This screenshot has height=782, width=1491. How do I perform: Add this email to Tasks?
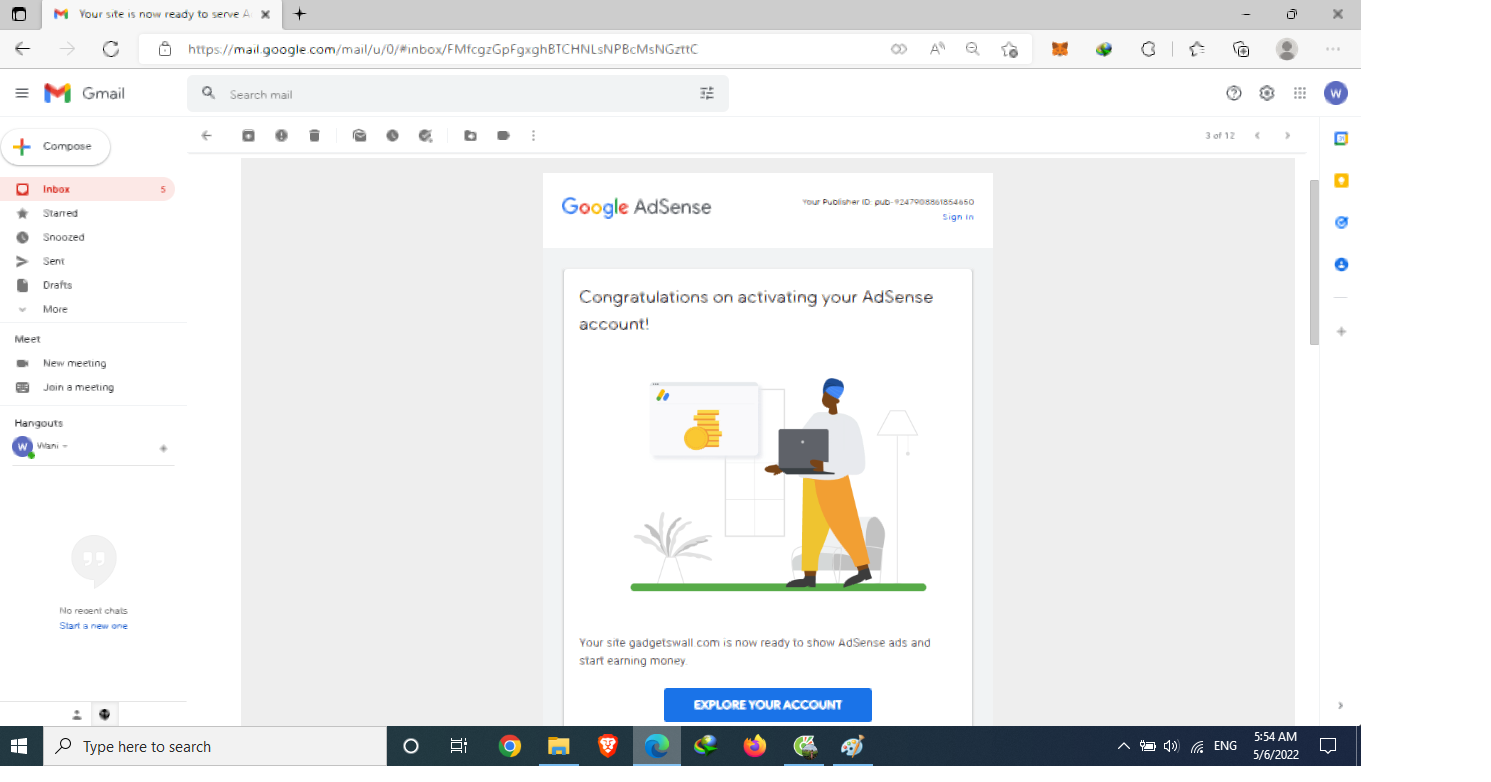(x=425, y=135)
